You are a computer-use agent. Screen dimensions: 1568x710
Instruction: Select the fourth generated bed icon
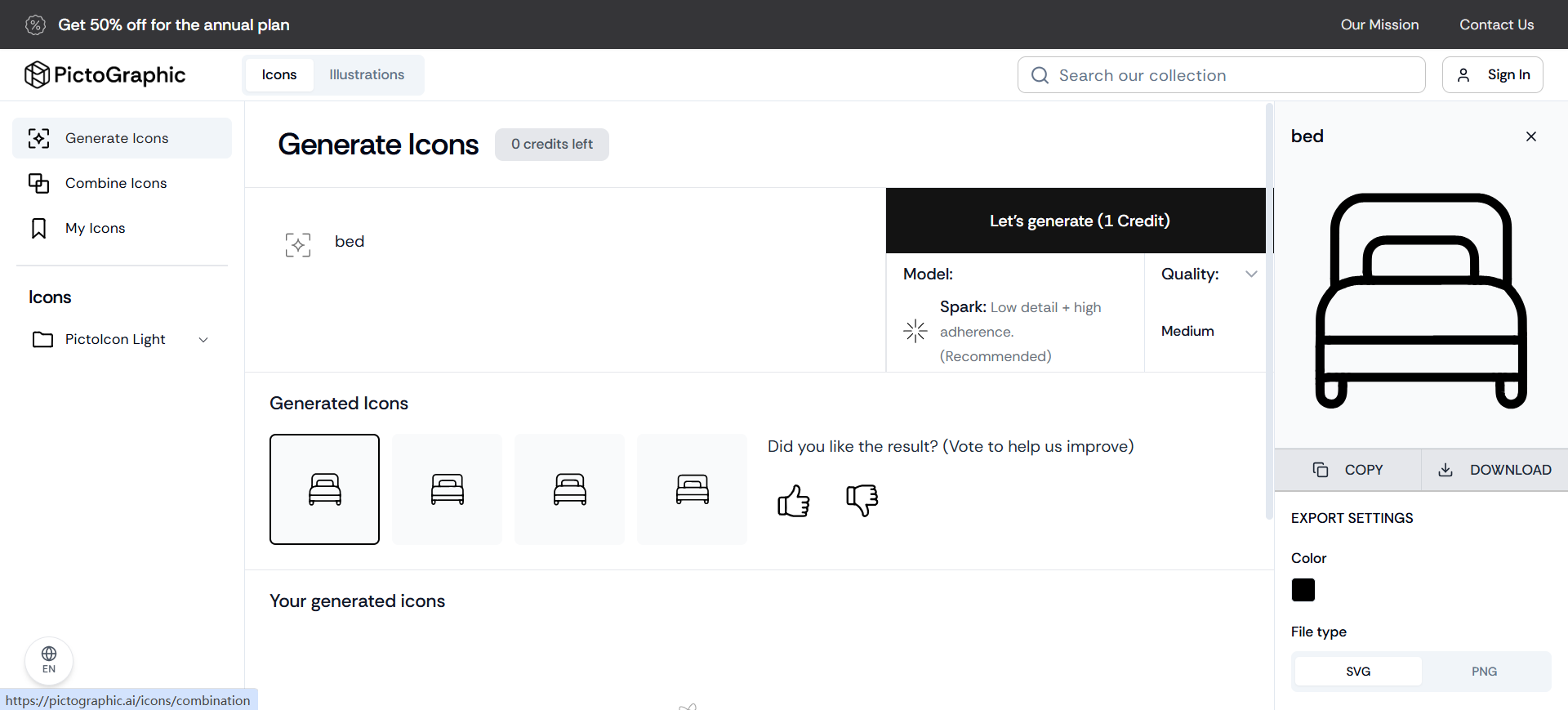tap(692, 489)
